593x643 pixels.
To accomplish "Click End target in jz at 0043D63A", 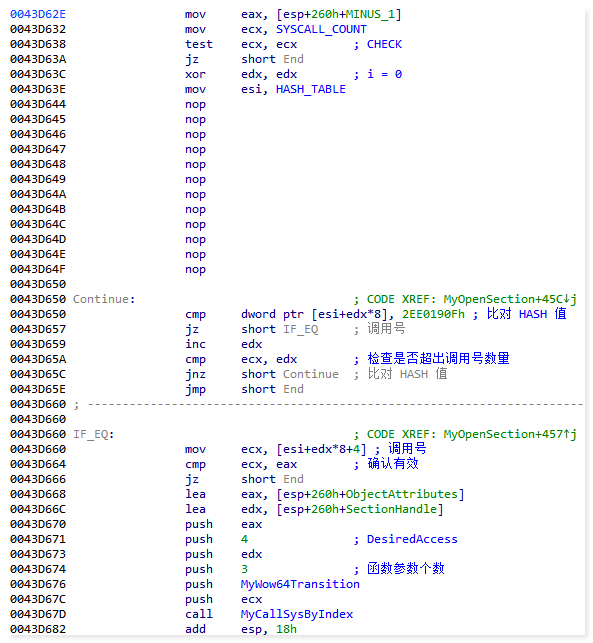I will click(x=293, y=59).
